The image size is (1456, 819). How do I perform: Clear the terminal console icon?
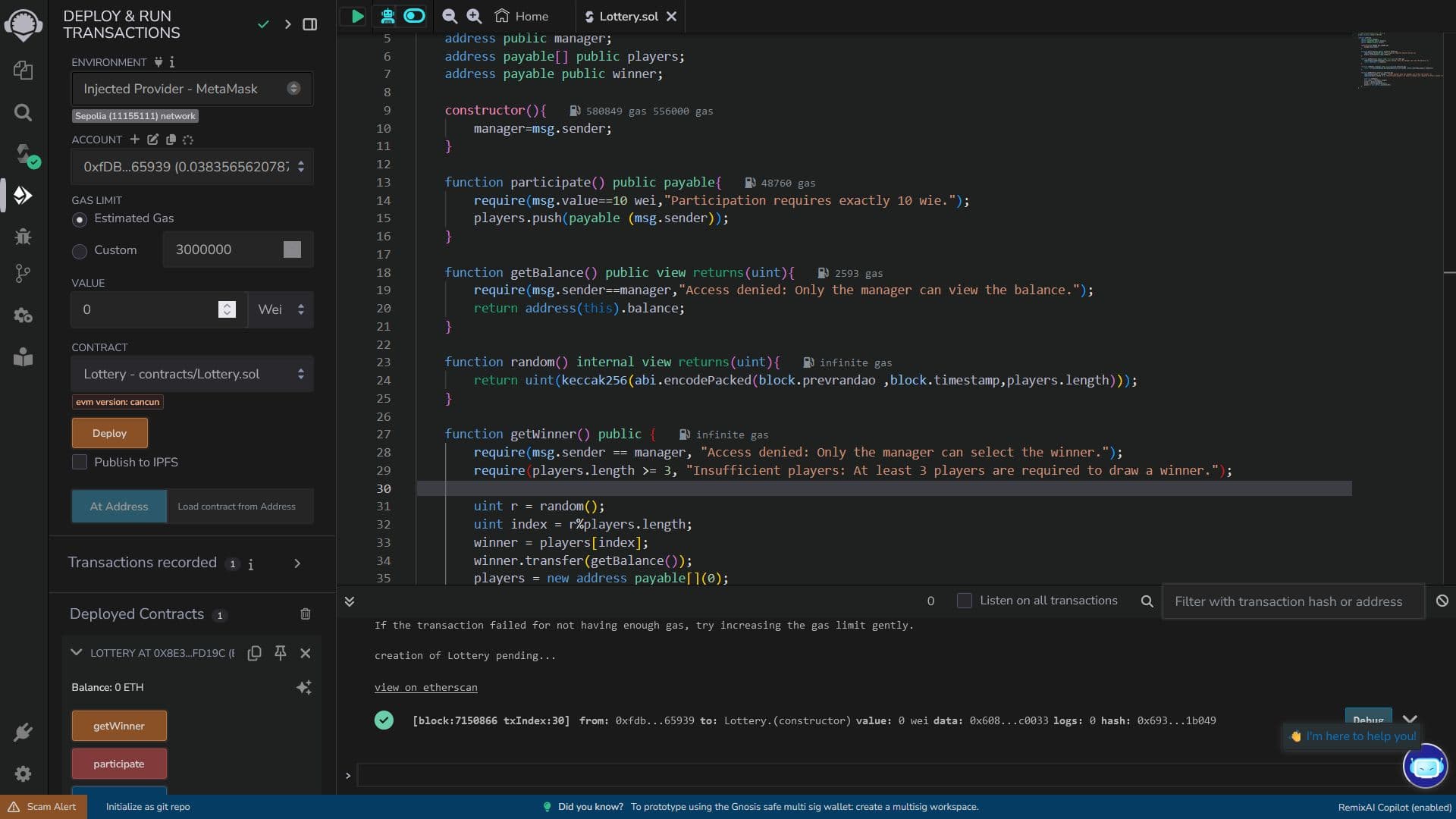click(1442, 601)
